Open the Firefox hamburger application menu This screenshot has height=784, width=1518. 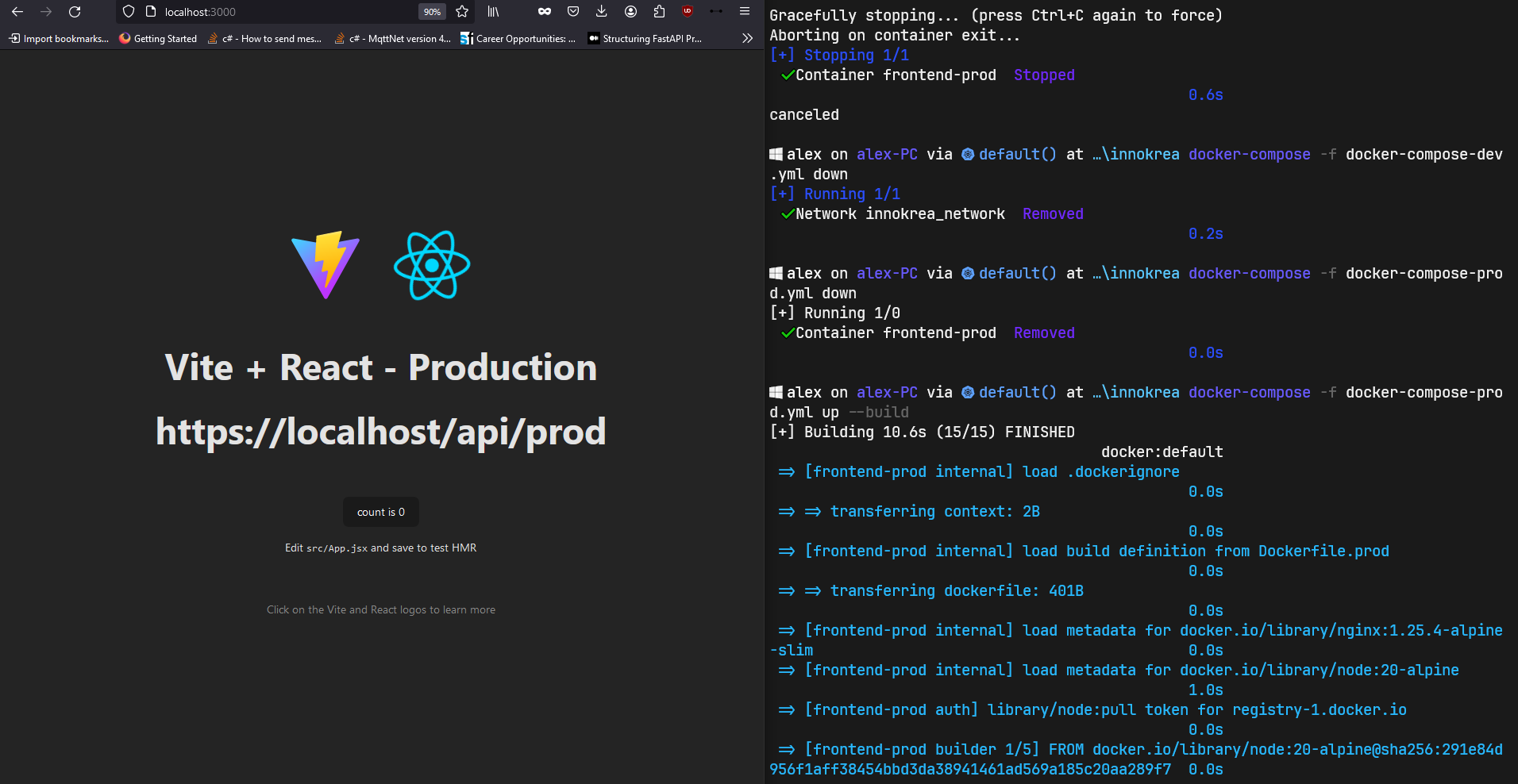pos(745,12)
